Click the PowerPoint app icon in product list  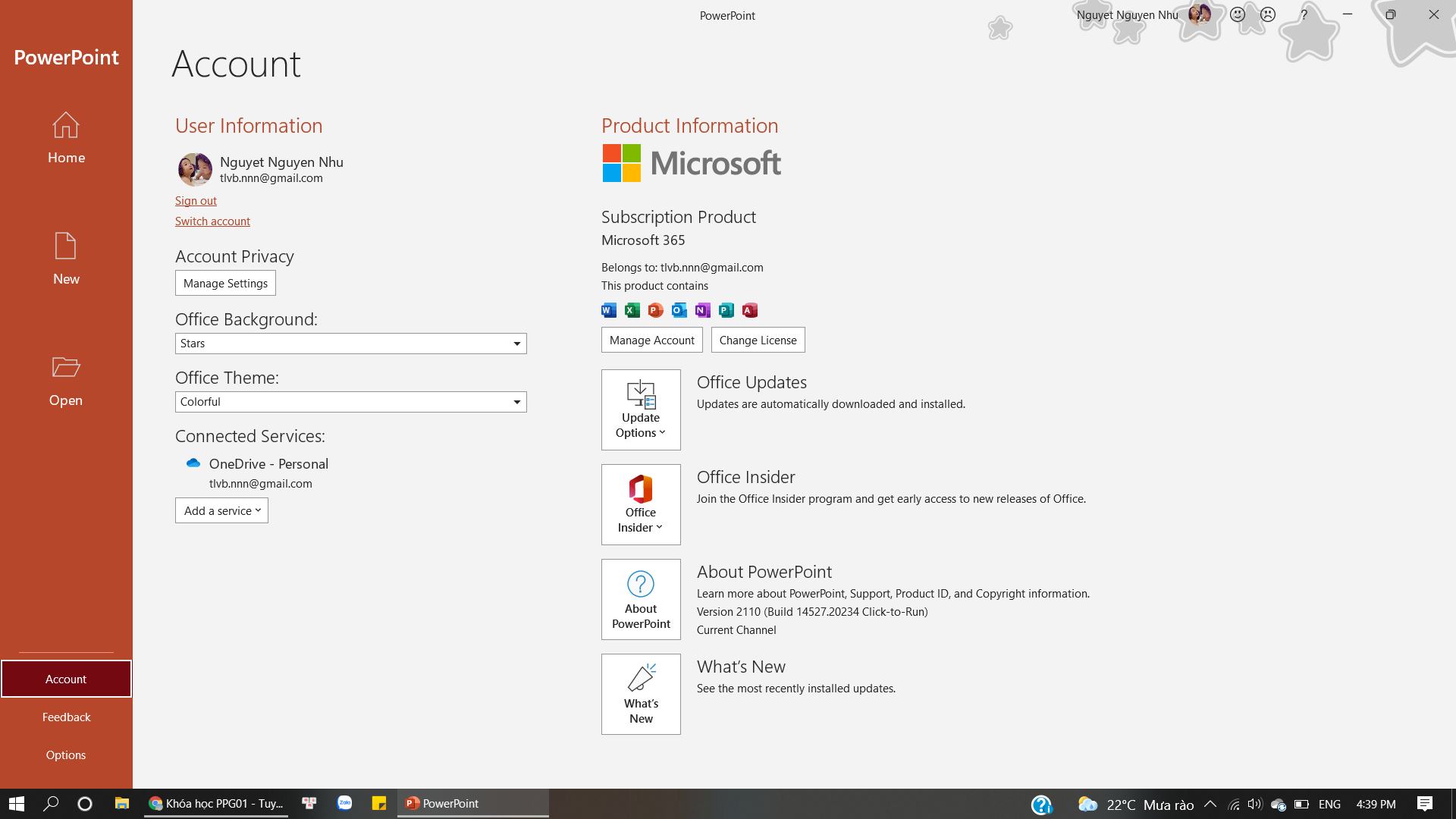click(656, 310)
